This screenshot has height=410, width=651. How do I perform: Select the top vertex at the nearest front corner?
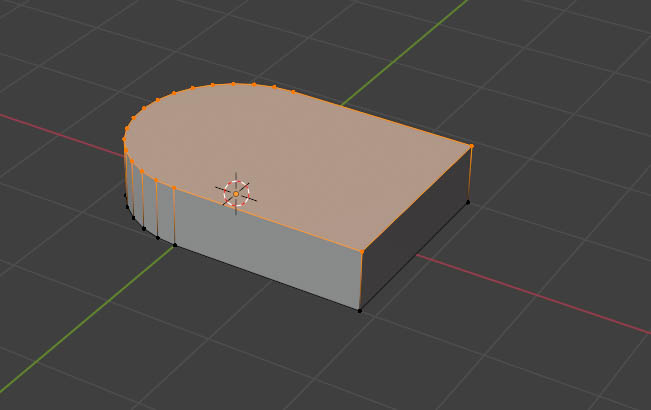coord(361,250)
